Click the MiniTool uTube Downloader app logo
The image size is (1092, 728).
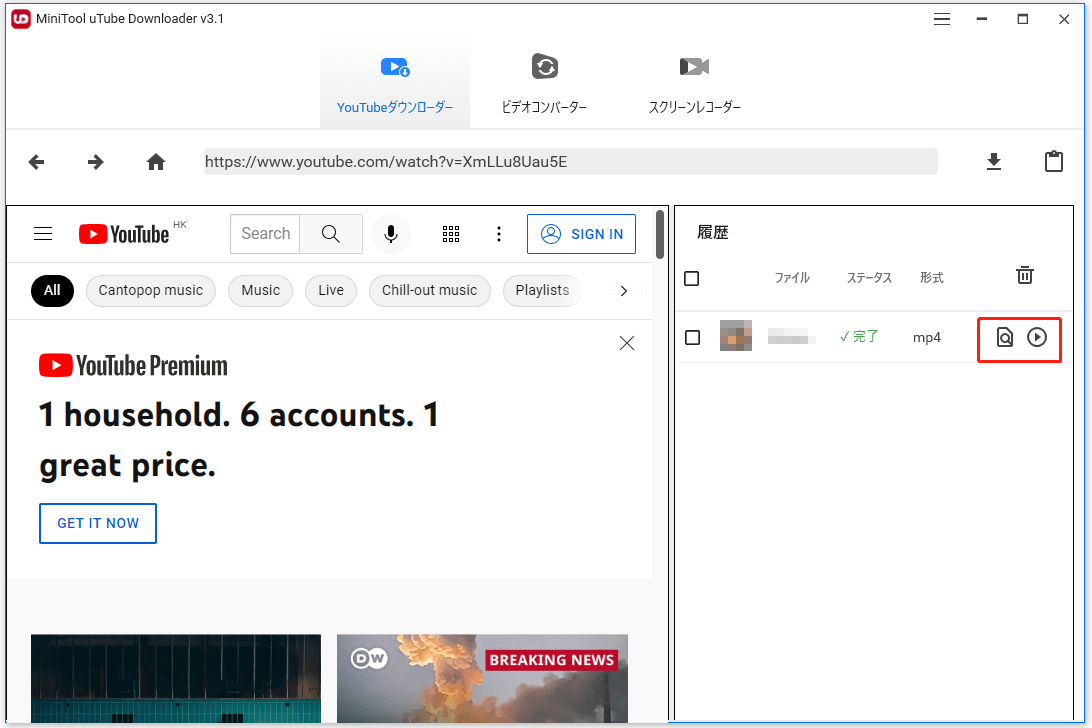(21, 19)
